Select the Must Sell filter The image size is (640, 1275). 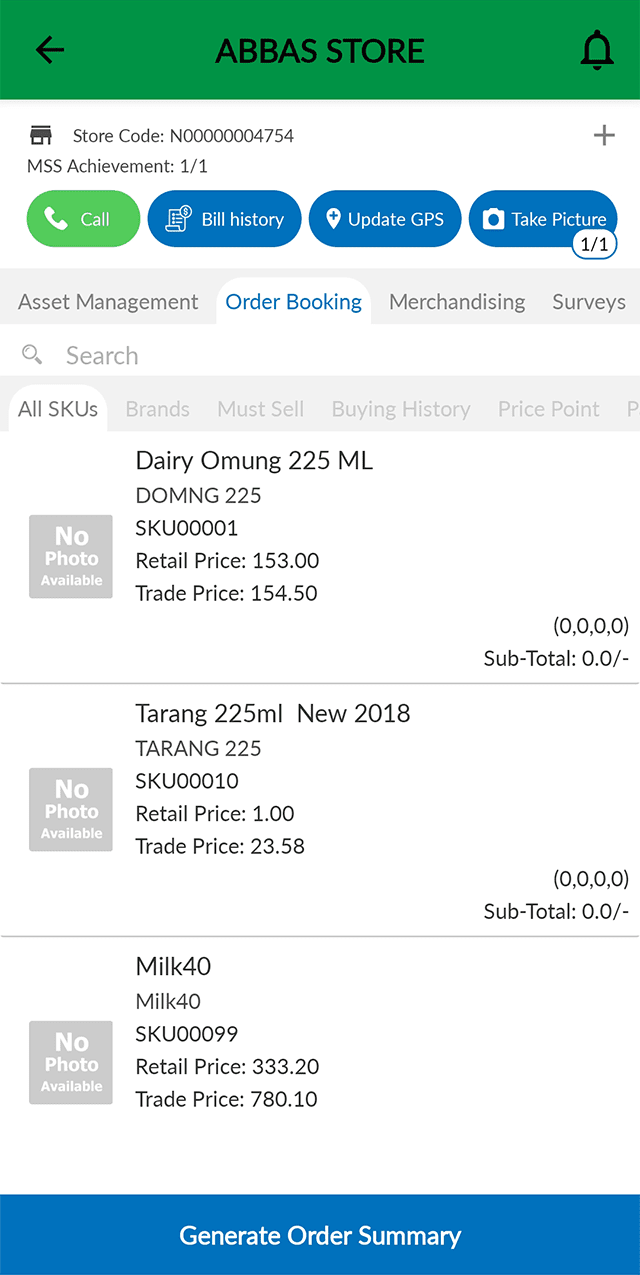coord(260,409)
